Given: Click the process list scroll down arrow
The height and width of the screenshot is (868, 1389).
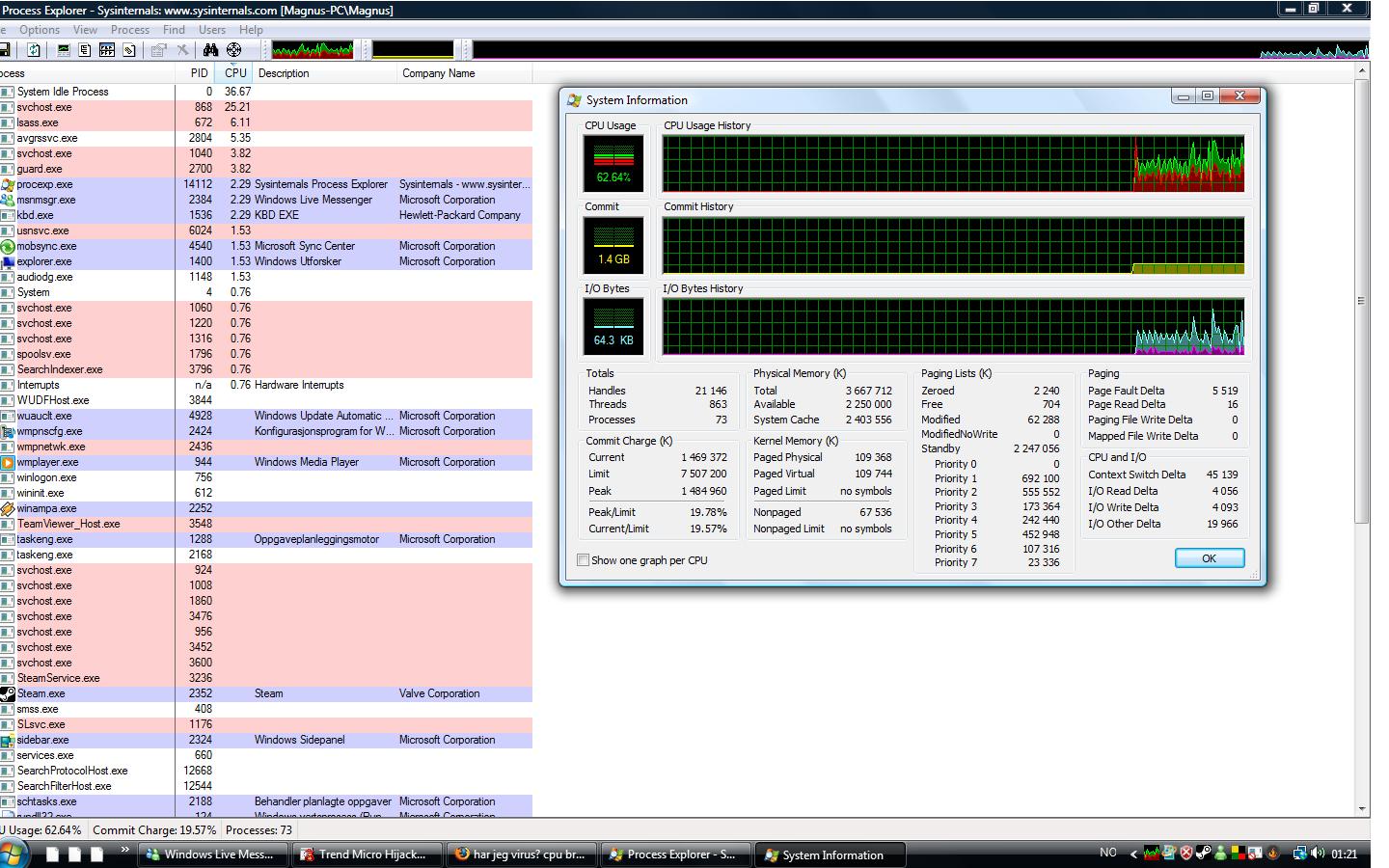Looking at the screenshot, I should (x=1362, y=809).
